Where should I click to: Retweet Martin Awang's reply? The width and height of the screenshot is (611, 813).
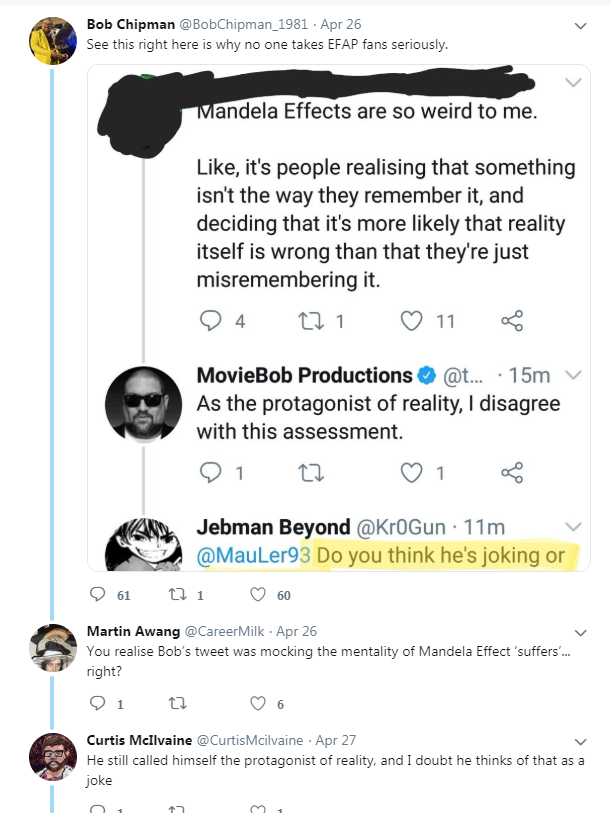(177, 704)
